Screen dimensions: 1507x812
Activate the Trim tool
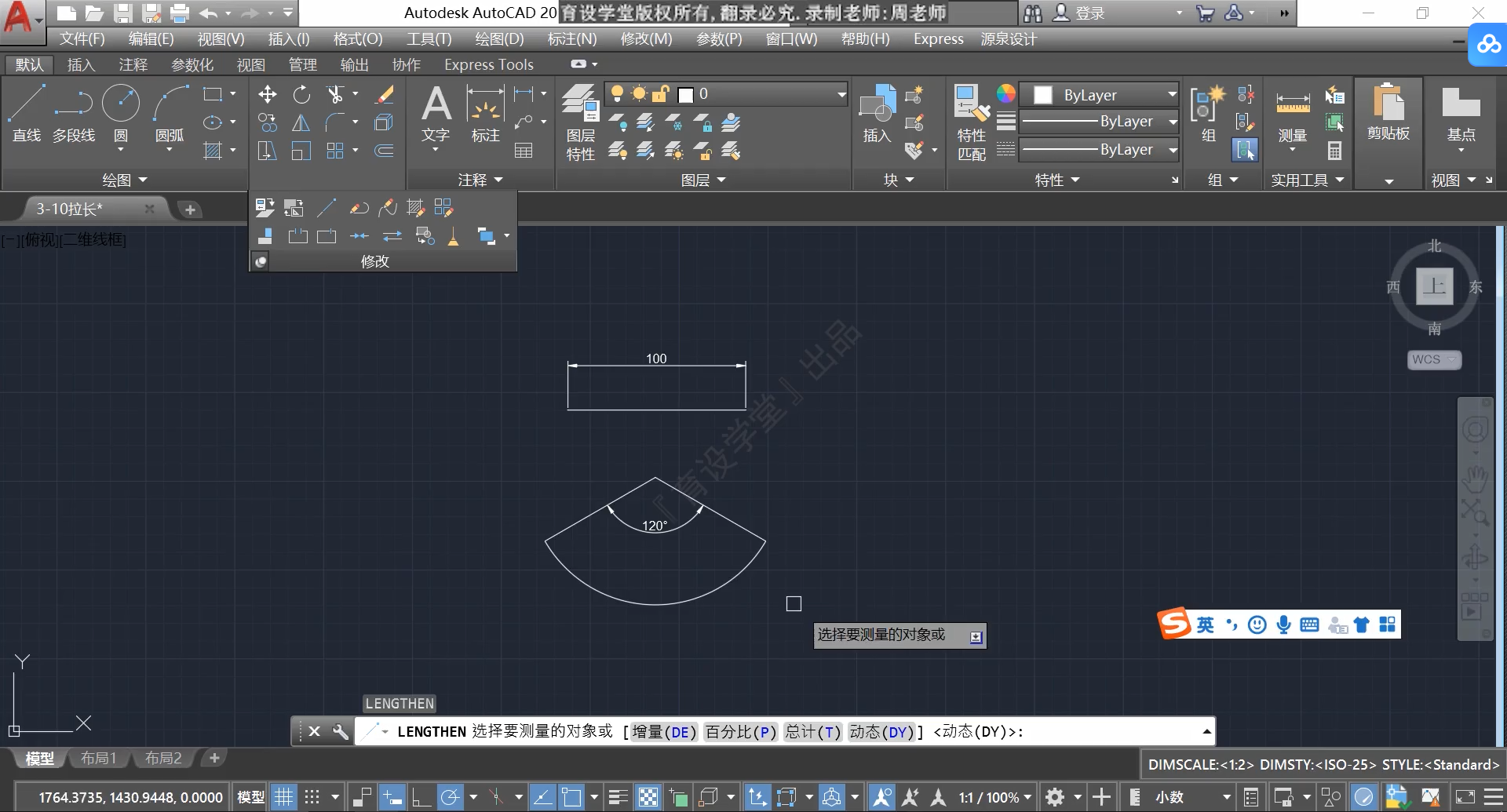[336, 95]
